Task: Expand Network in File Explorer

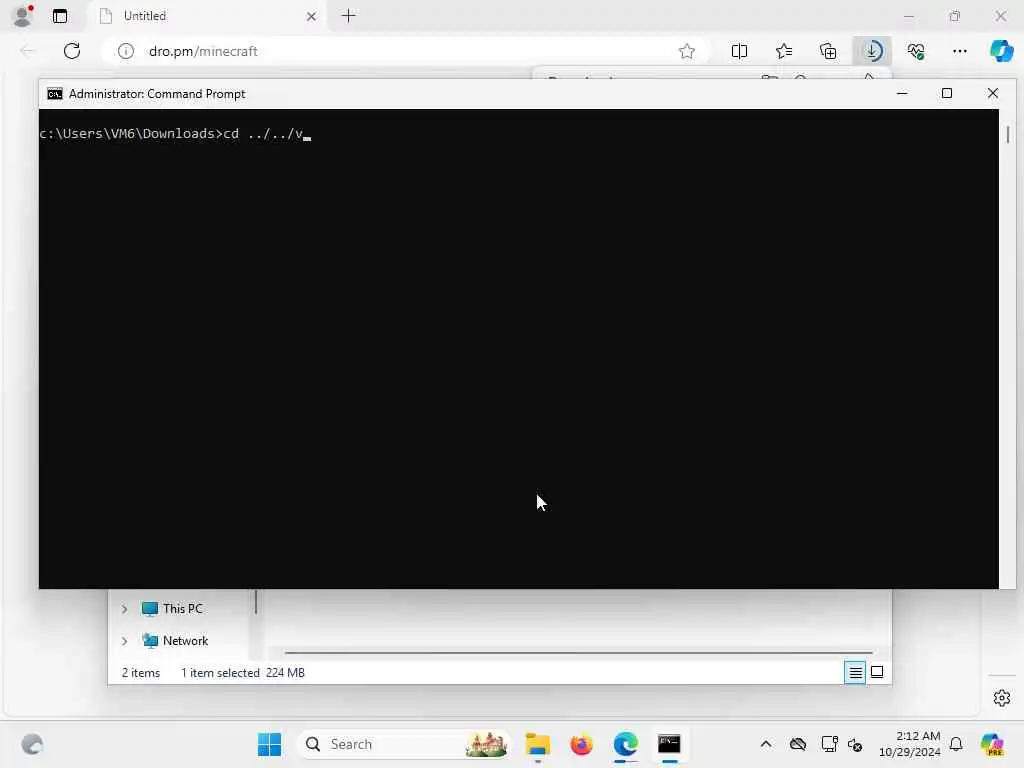Action: coord(125,641)
